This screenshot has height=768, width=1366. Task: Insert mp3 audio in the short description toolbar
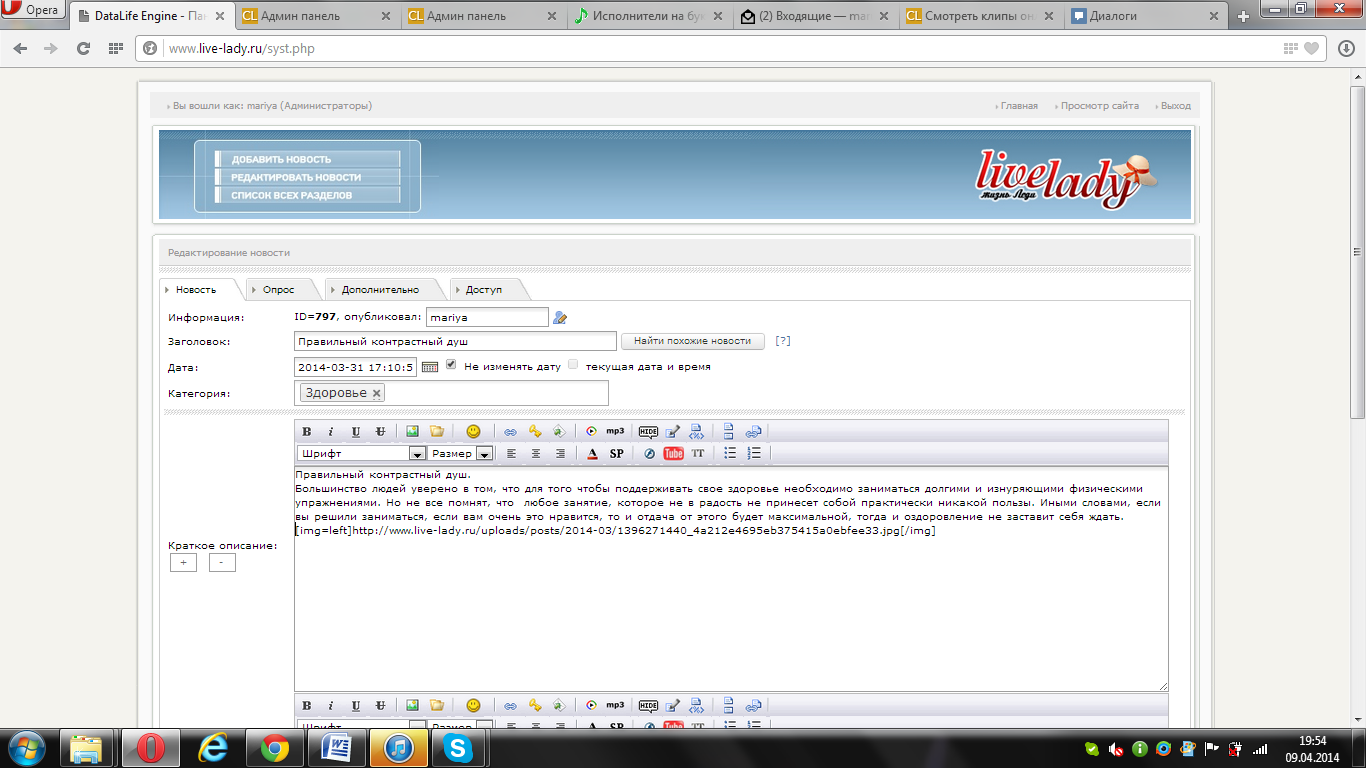click(x=615, y=431)
